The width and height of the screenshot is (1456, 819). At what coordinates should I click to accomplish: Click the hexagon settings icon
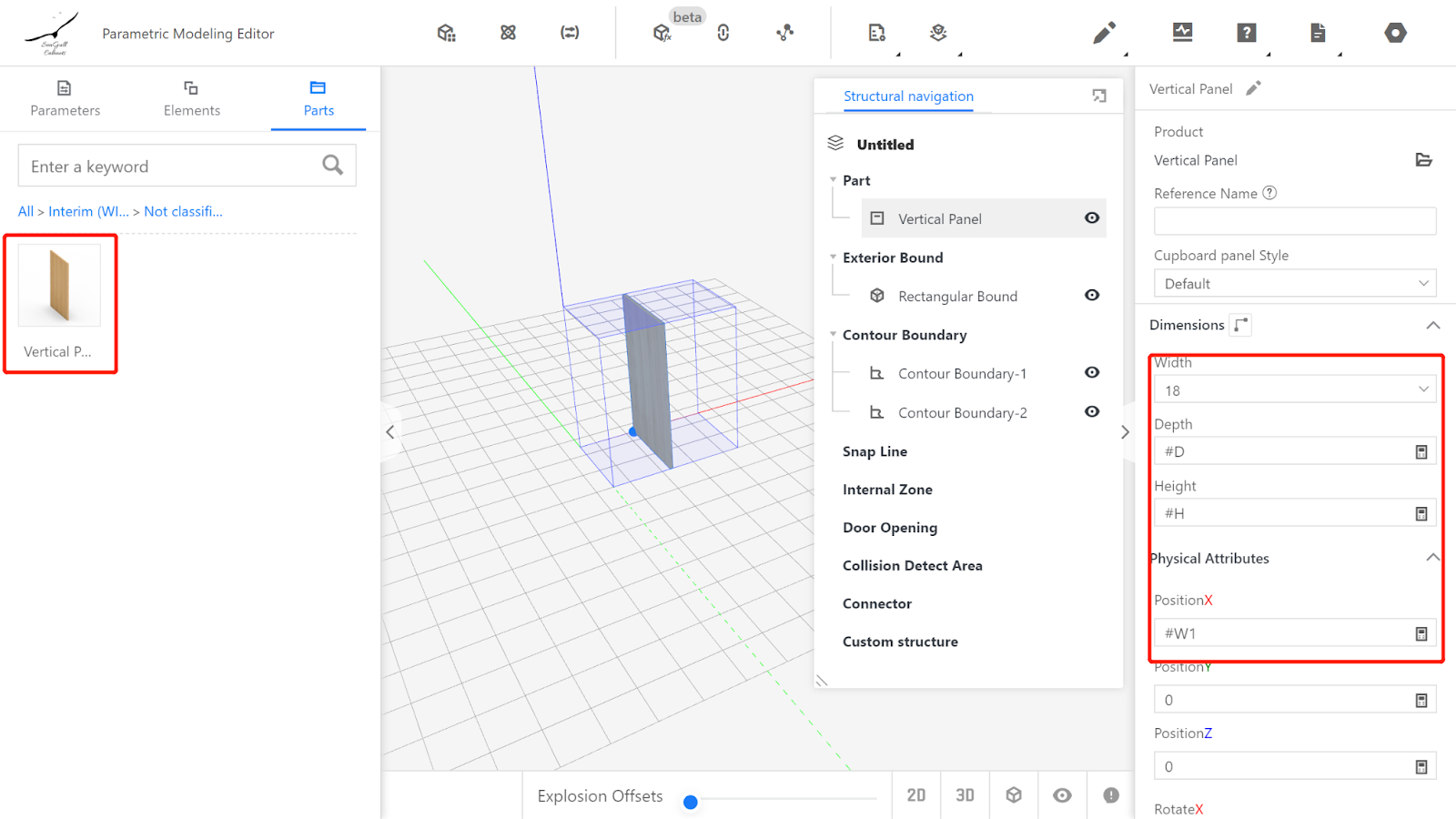point(1395,34)
